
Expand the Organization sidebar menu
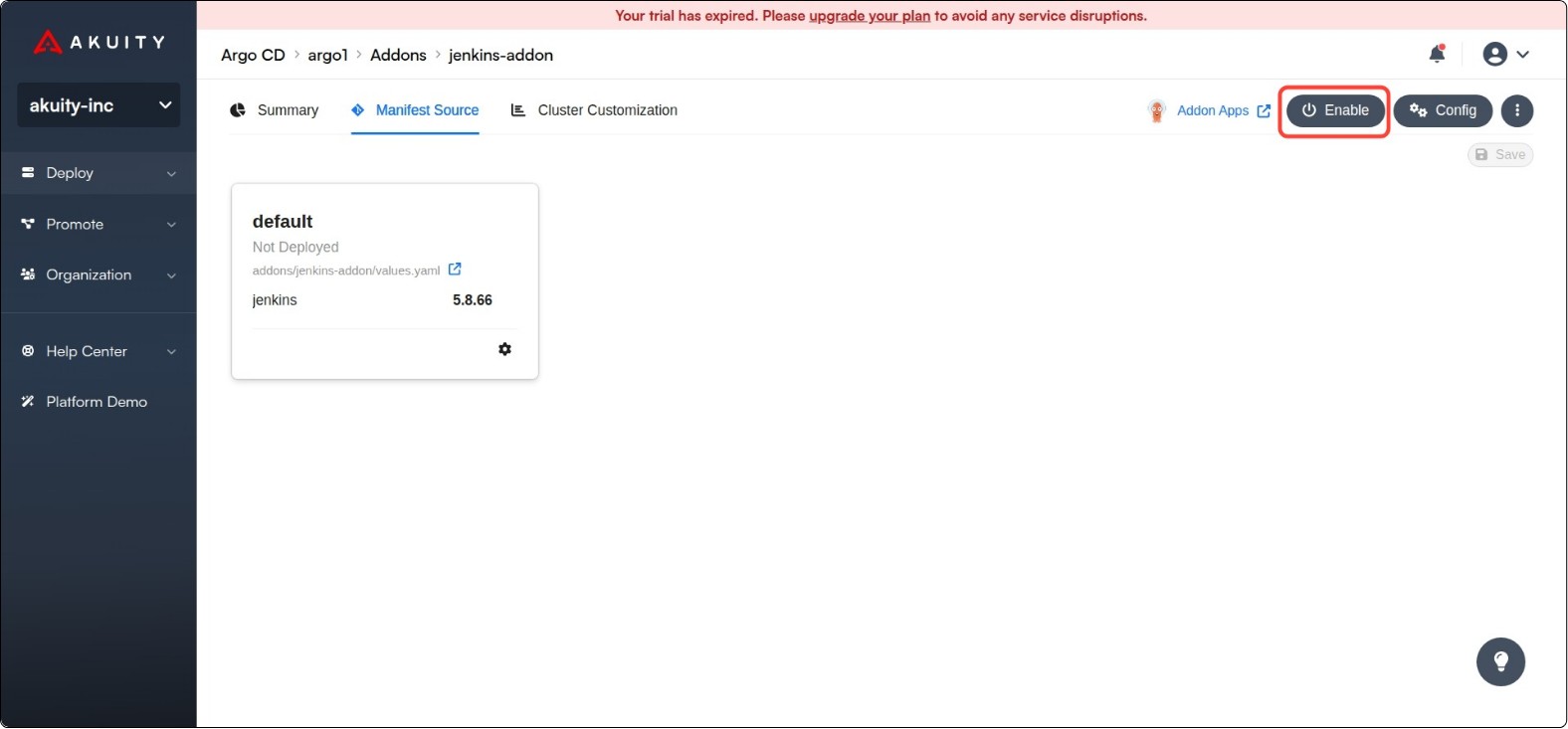tap(98, 274)
